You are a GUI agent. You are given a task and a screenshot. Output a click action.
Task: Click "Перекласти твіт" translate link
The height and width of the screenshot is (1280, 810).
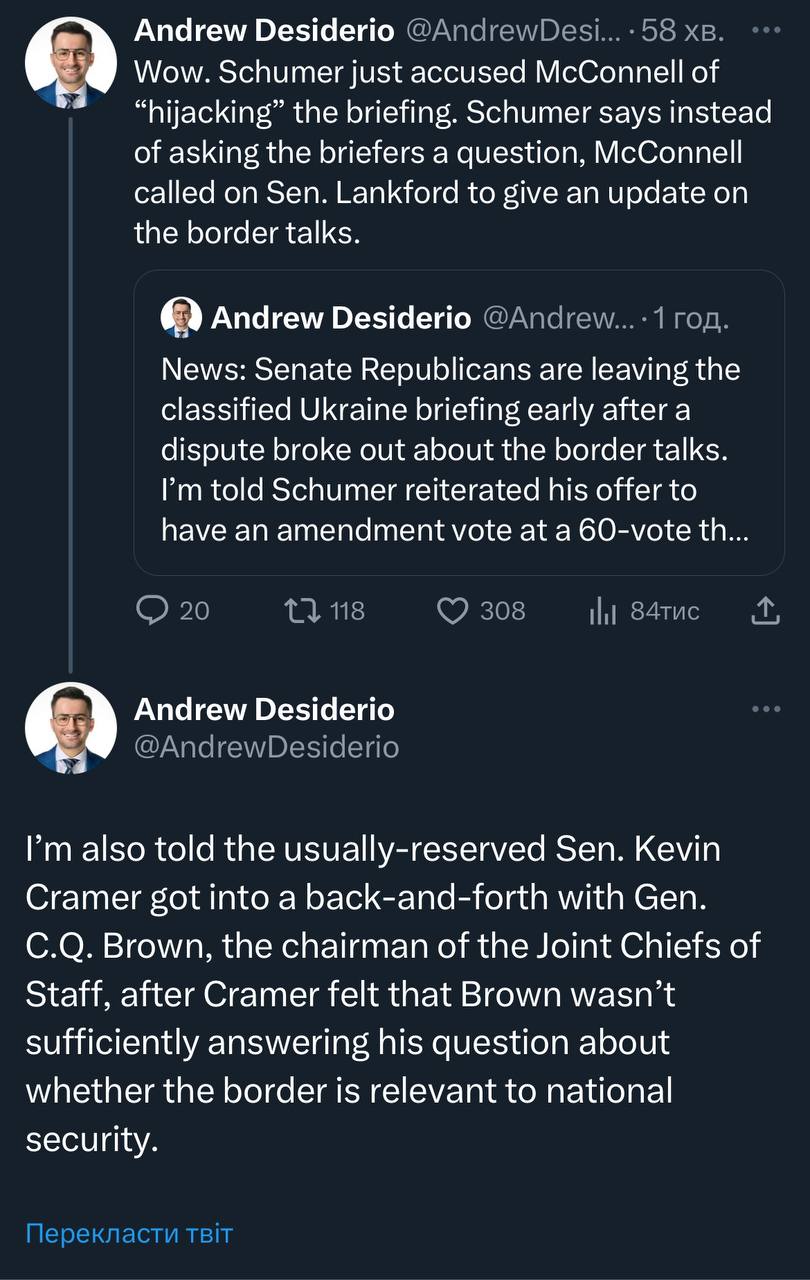(x=128, y=1232)
